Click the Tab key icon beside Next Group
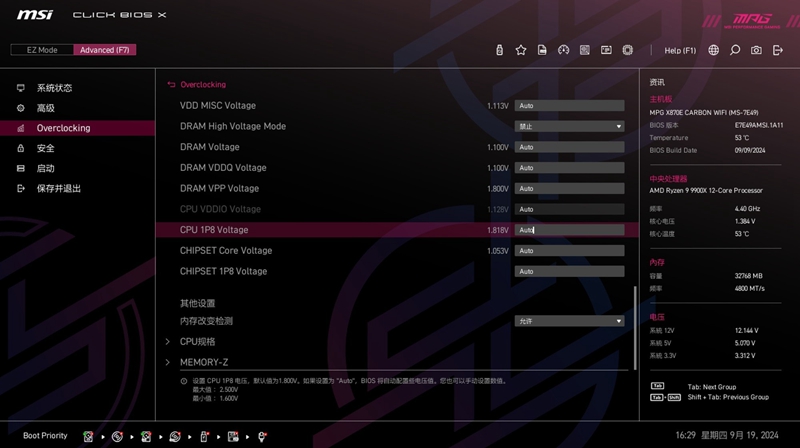 click(657, 386)
